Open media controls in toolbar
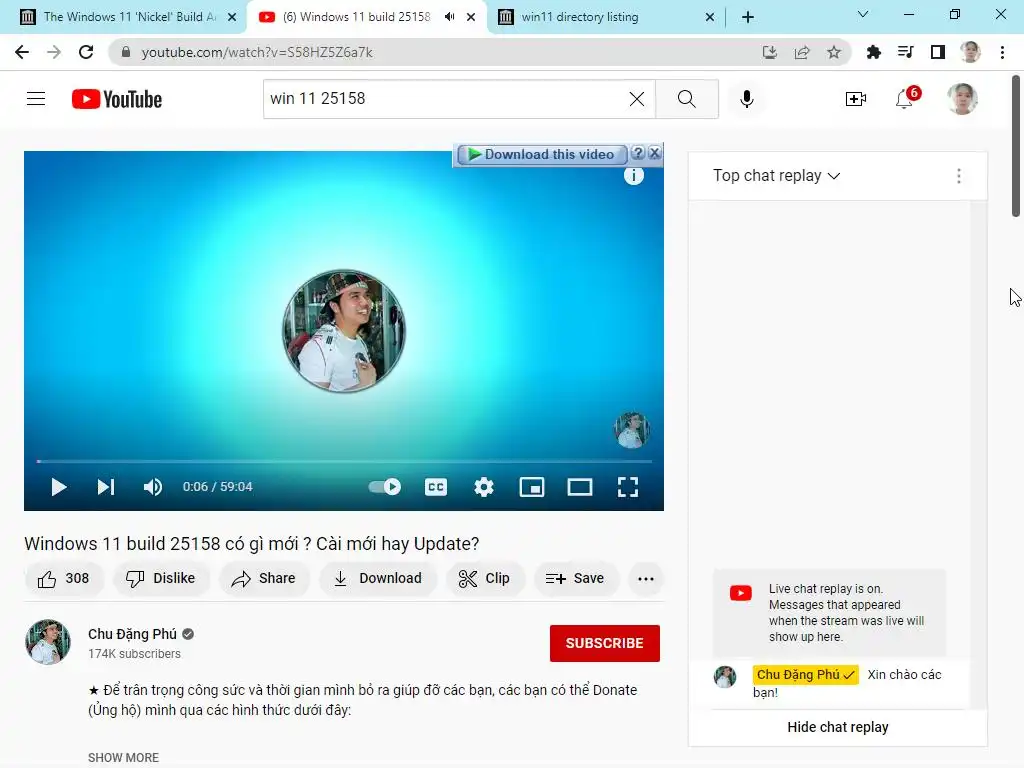 (x=905, y=52)
